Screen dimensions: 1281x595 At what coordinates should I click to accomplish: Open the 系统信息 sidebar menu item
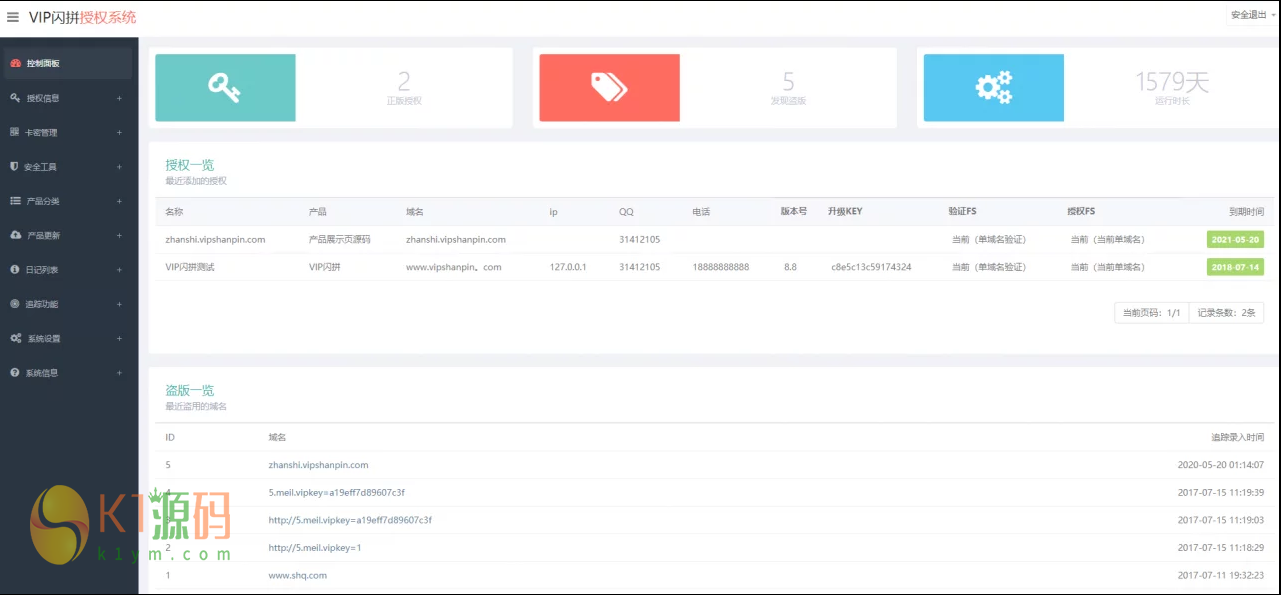(x=42, y=373)
